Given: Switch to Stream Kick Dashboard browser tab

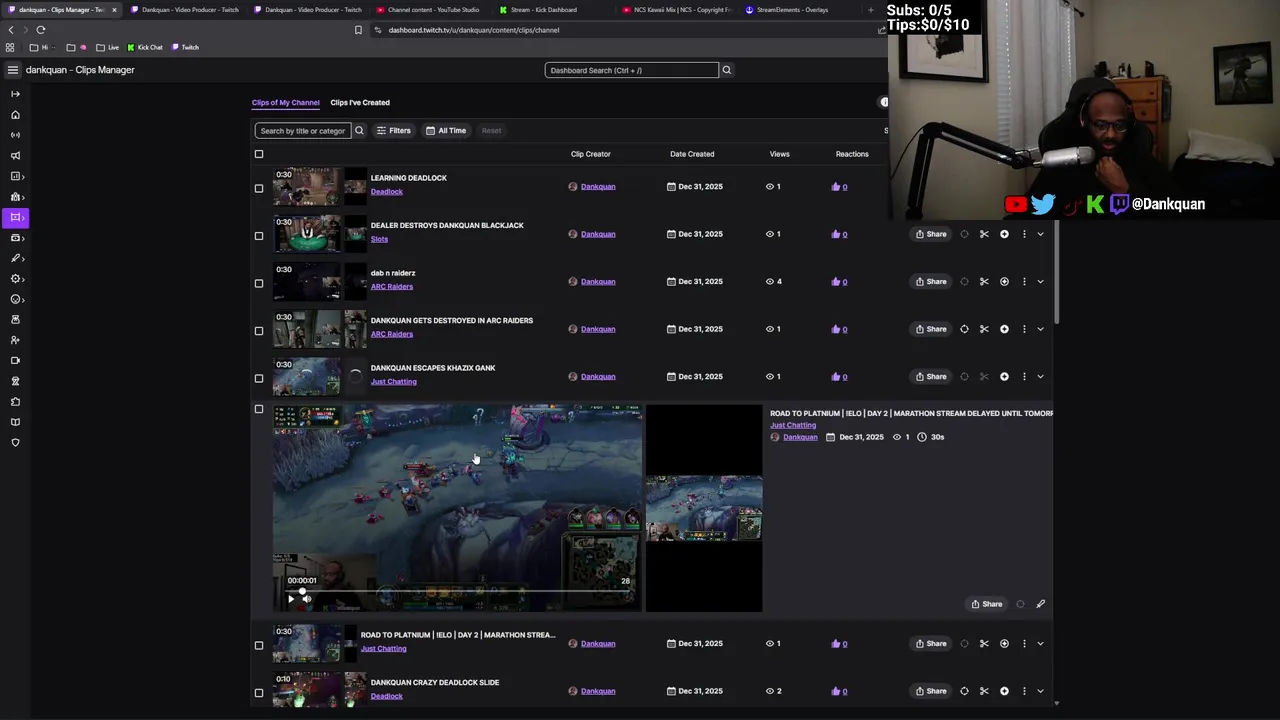Looking at the screenshot, I should point(543,10).
